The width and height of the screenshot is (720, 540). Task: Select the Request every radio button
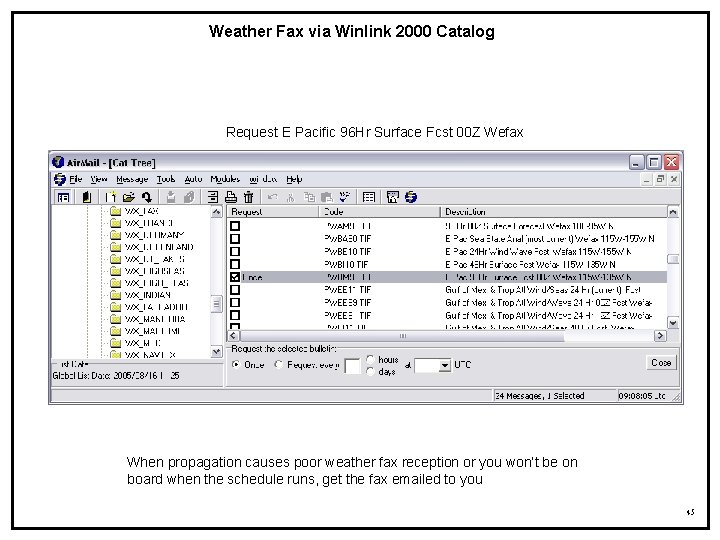click(279, 365)
